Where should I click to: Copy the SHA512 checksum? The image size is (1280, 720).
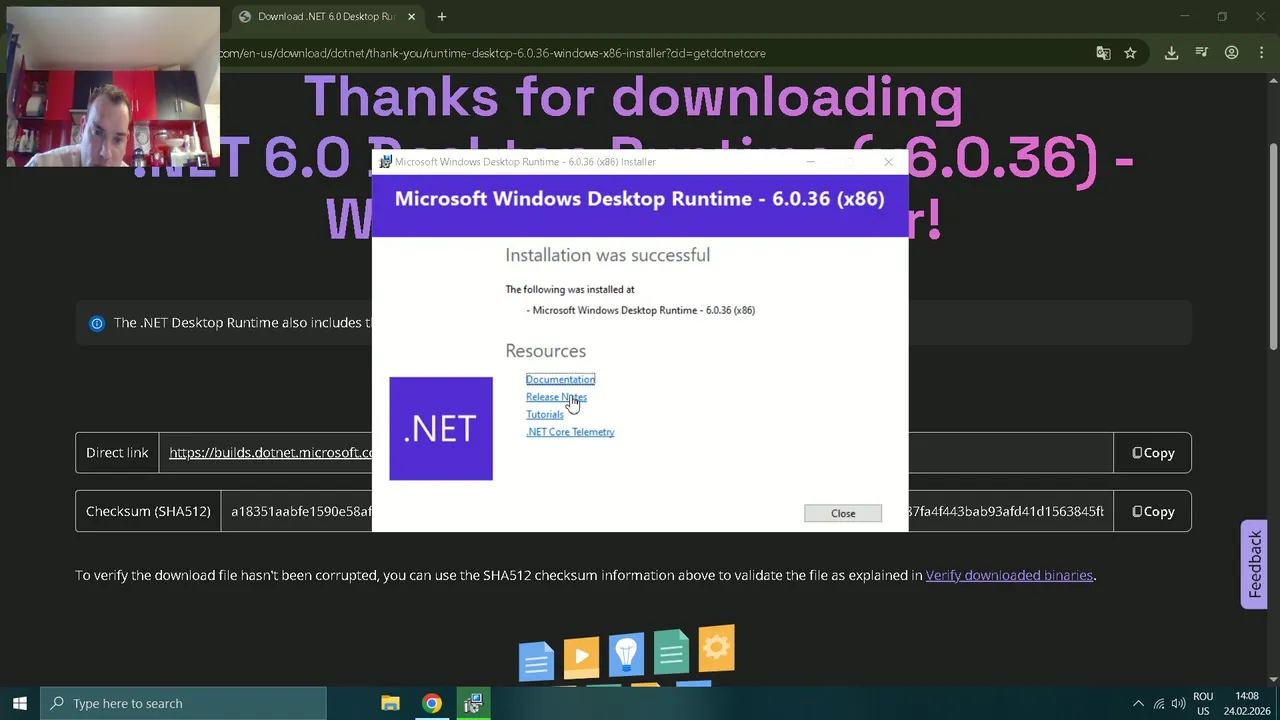tap(1152, 511)
